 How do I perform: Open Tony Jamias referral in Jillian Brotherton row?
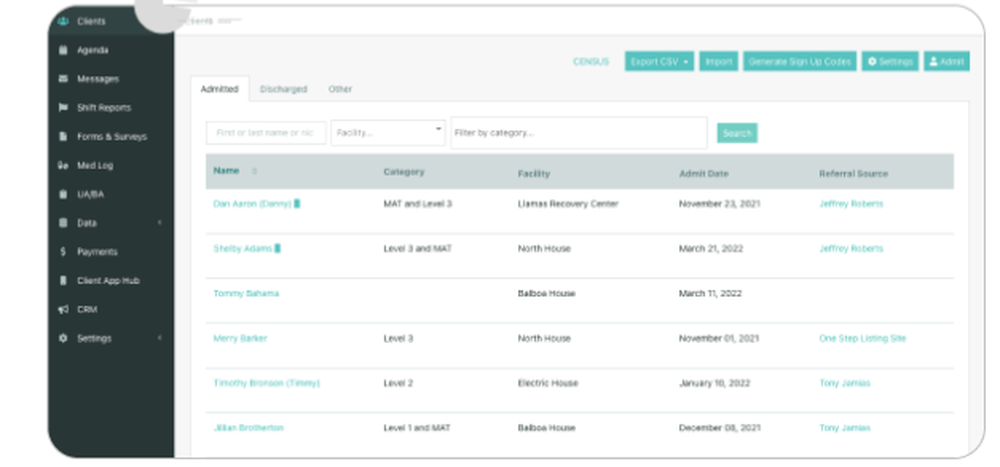844,427
